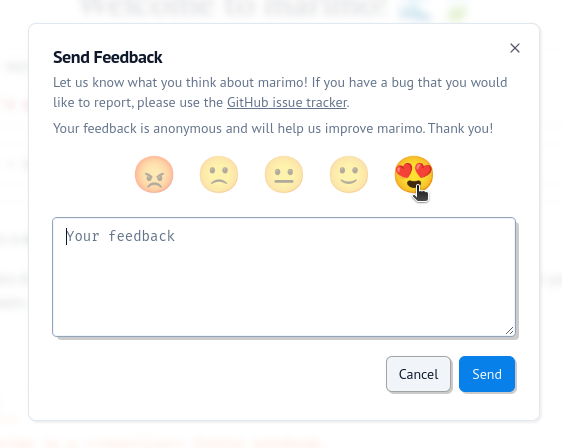Image resolution: width=562 pixels, height=448 pixels.
Task: Select the angry red face emoji rating
Action: click(x=154, y=175)
